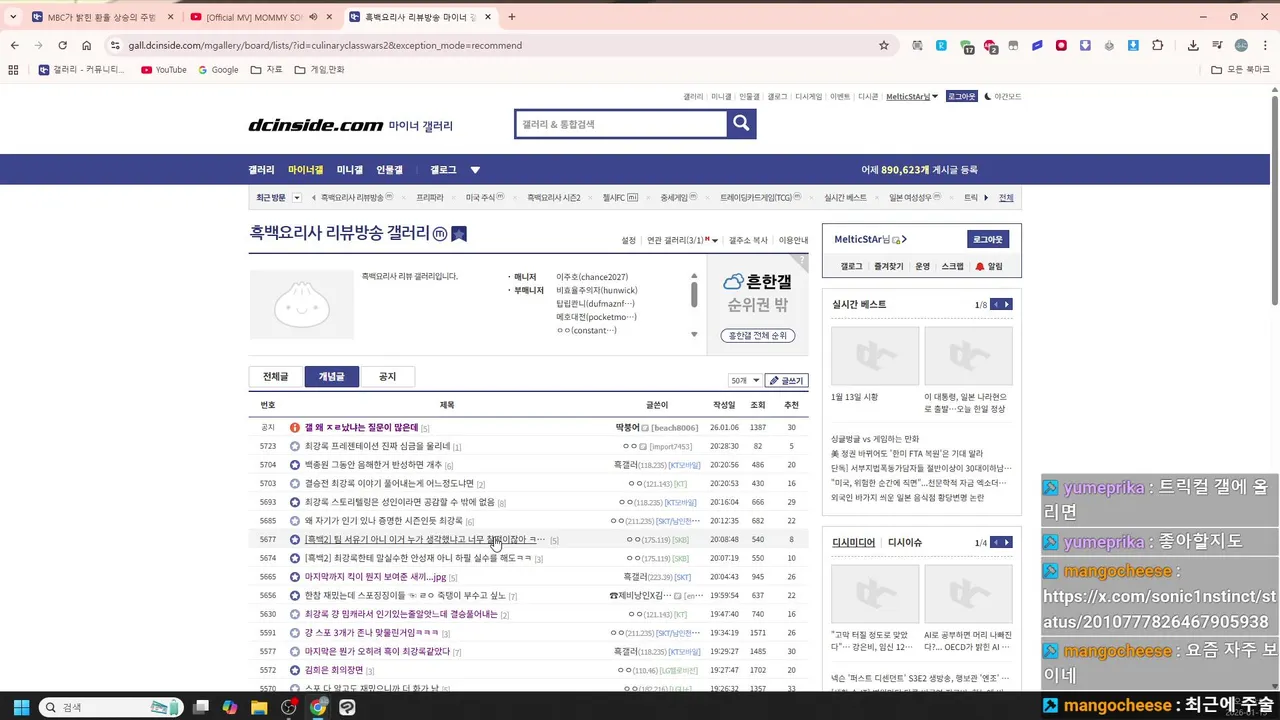1280x720 pixels.
Task: Click the magnifier search button beside gallery search
Action: click(741, 124)
